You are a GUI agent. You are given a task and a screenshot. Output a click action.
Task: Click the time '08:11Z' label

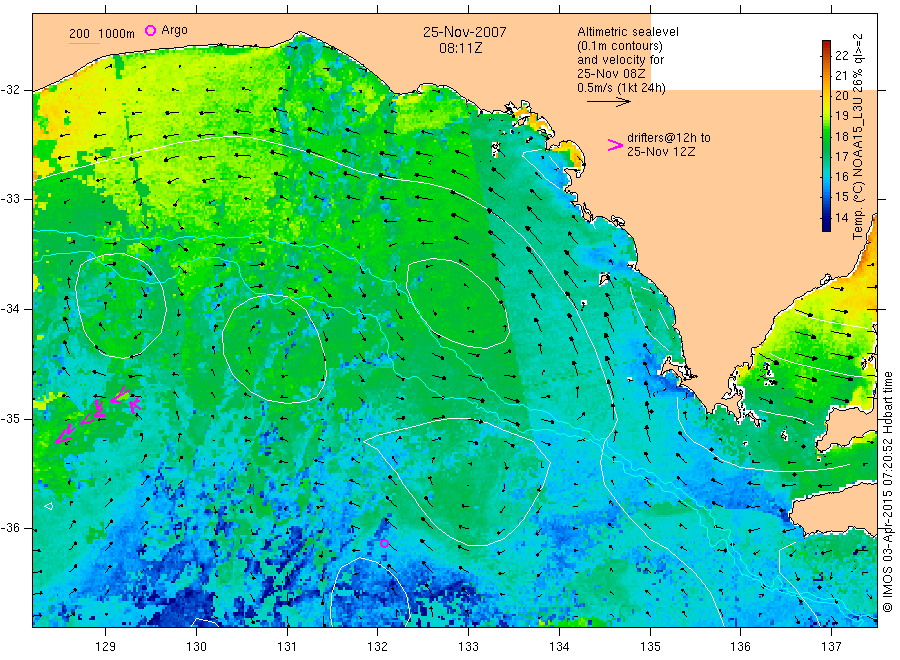(460, 48)
